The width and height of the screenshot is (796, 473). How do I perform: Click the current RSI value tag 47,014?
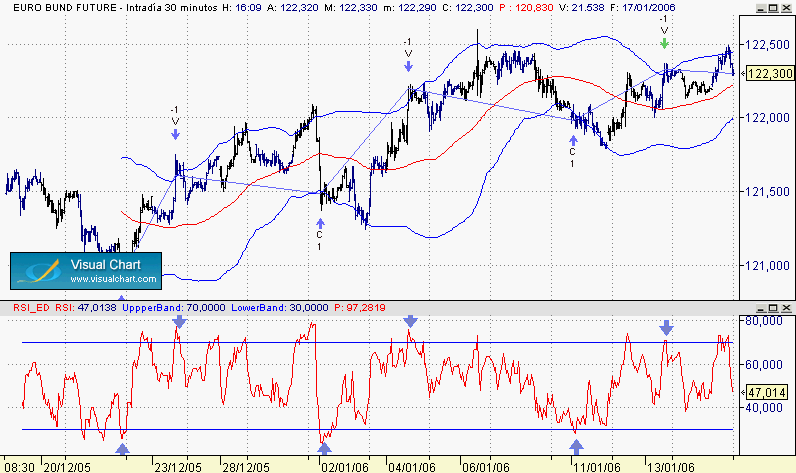coord(768,392)
